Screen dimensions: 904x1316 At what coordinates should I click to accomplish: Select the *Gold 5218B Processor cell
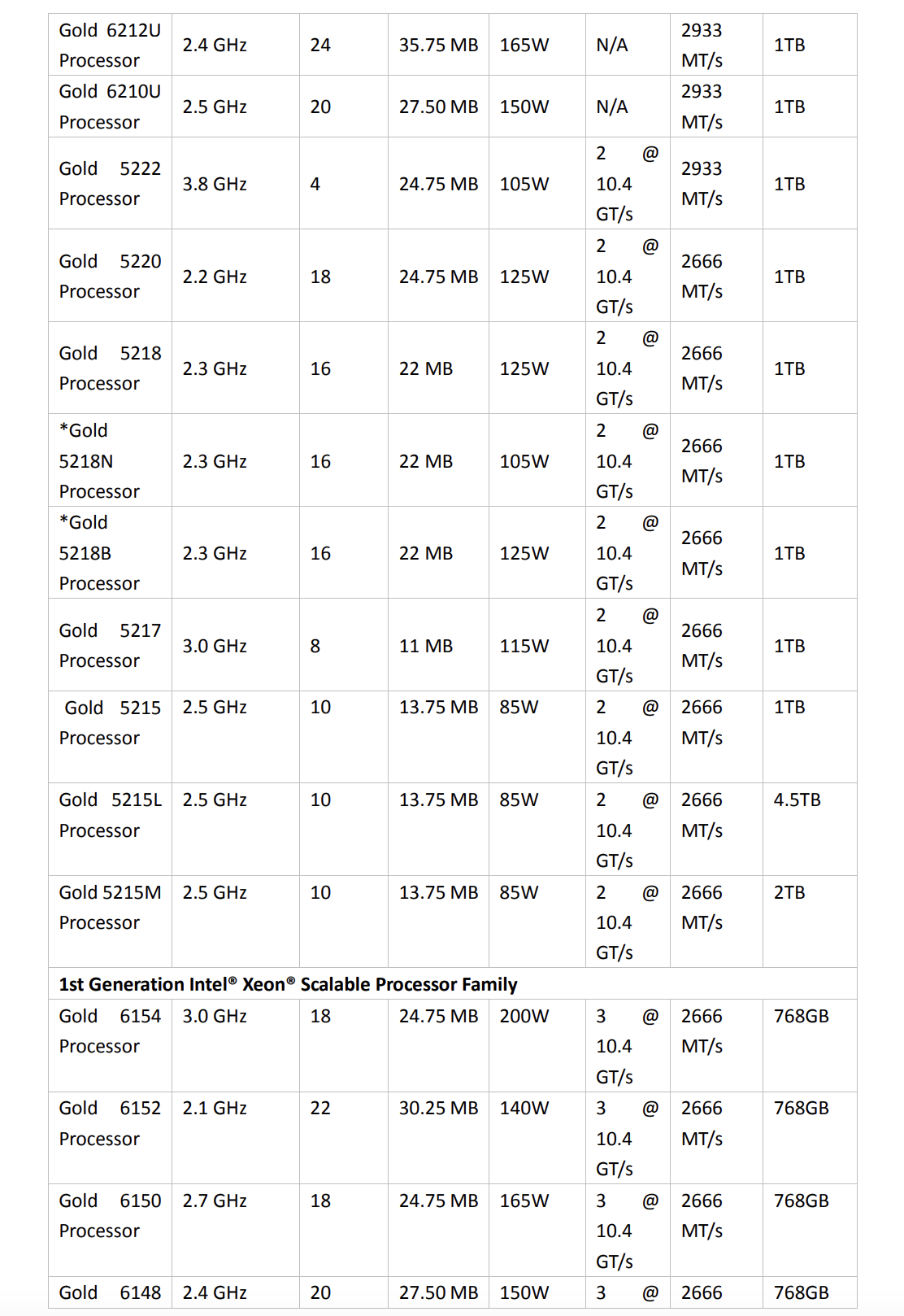99,553
